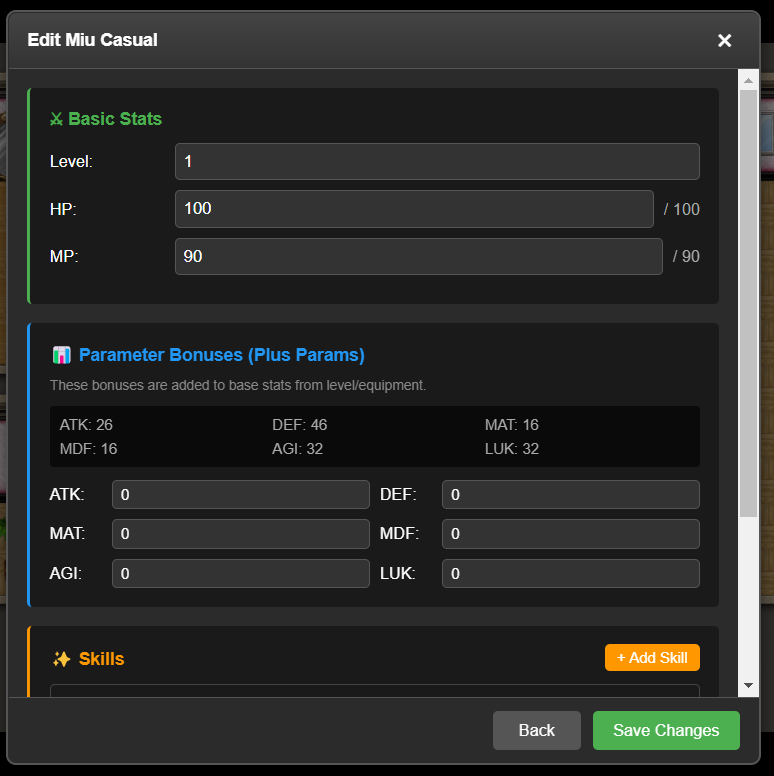Click the MAT bonus field
The width and height of the screenshot is (774, 776).
point(240,534)
